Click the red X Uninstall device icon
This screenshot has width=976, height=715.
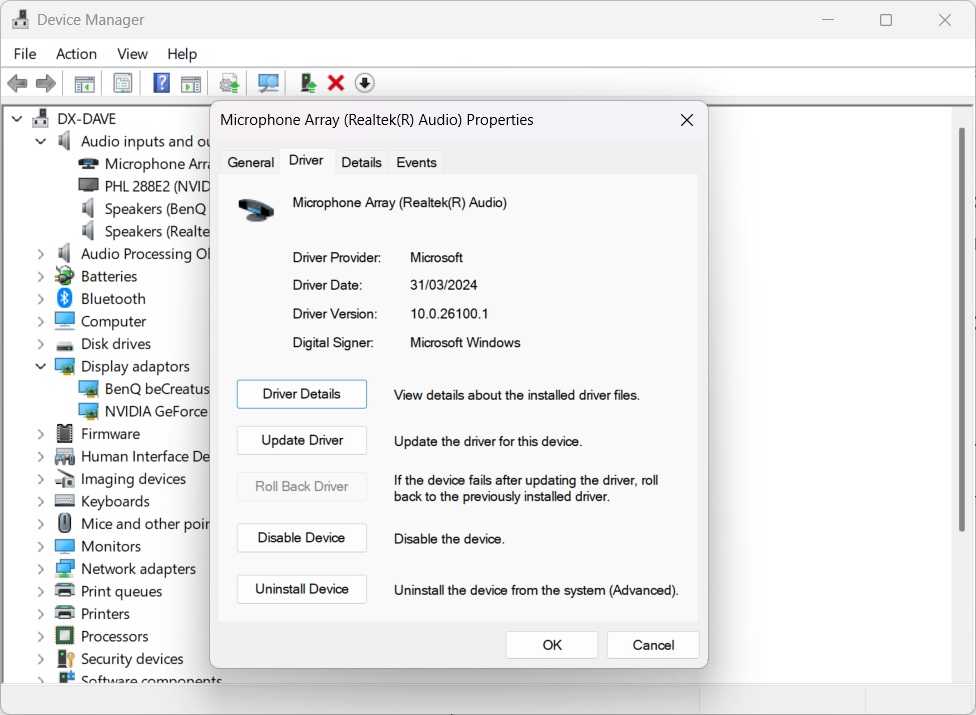point(336,83)
